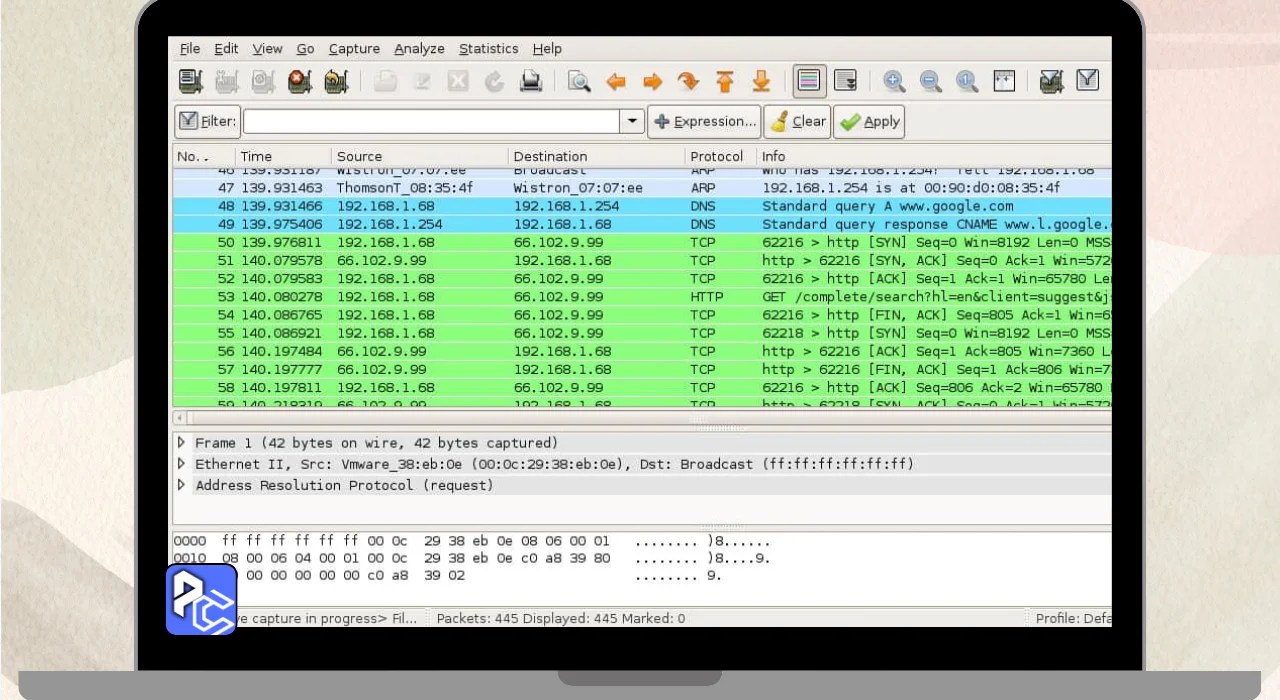This screenshot has height=700, width=1280.
Task: Expand the Ethernet II details row
Action: click(181, 464)
